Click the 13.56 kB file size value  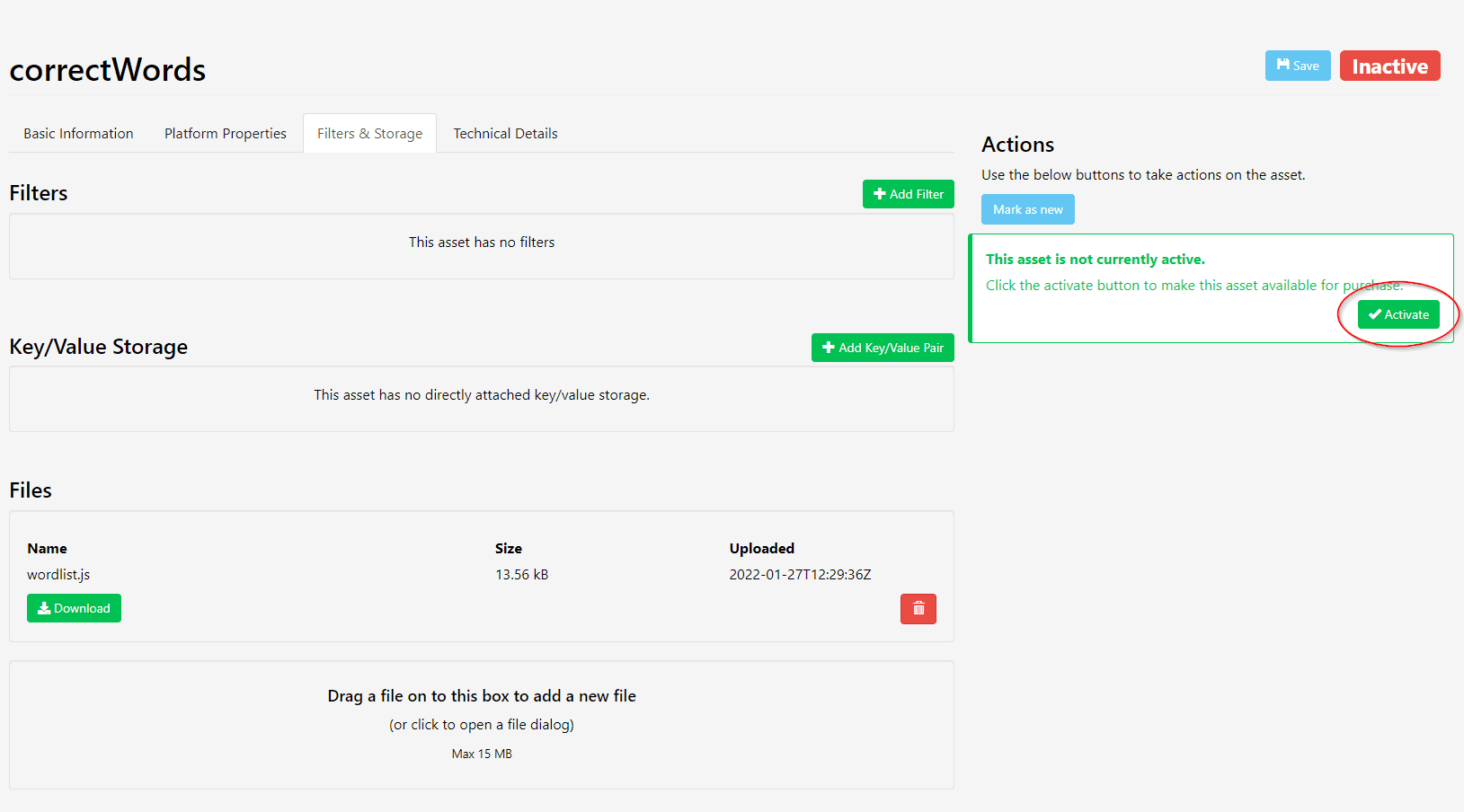click(x=521, y=575)
